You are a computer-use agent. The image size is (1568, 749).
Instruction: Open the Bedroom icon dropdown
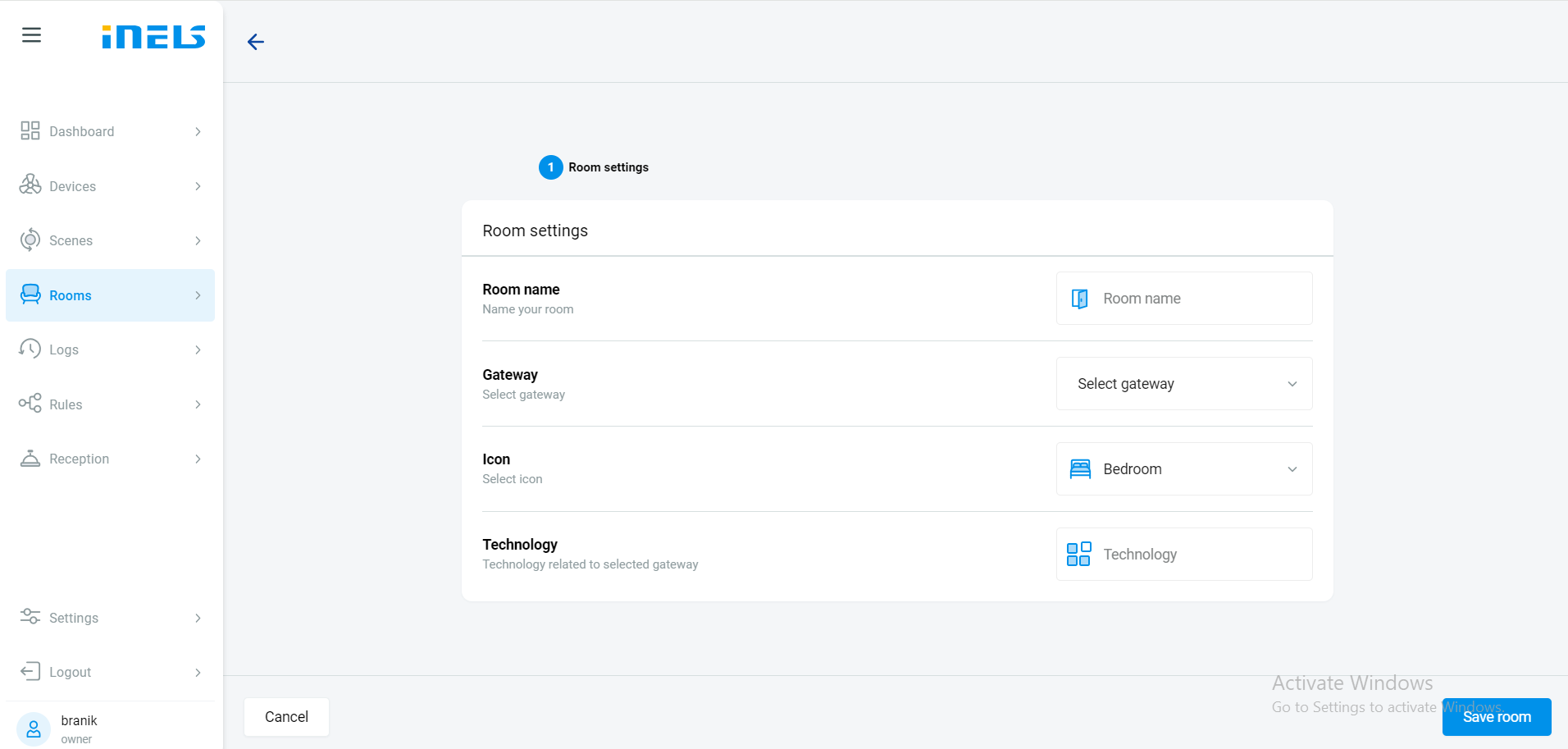(x=1183, y=469)
